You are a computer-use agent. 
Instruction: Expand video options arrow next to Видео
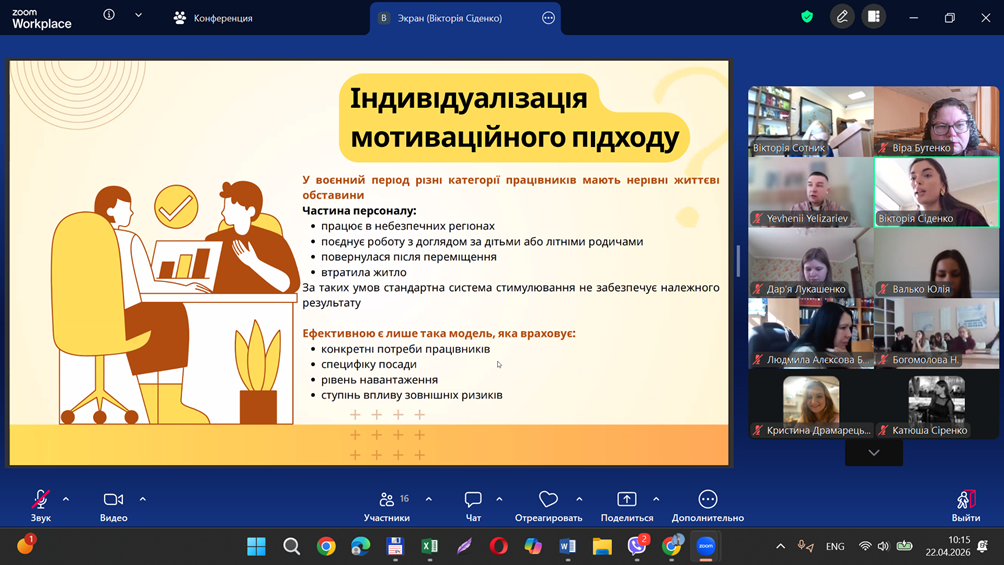coord(143,499)
